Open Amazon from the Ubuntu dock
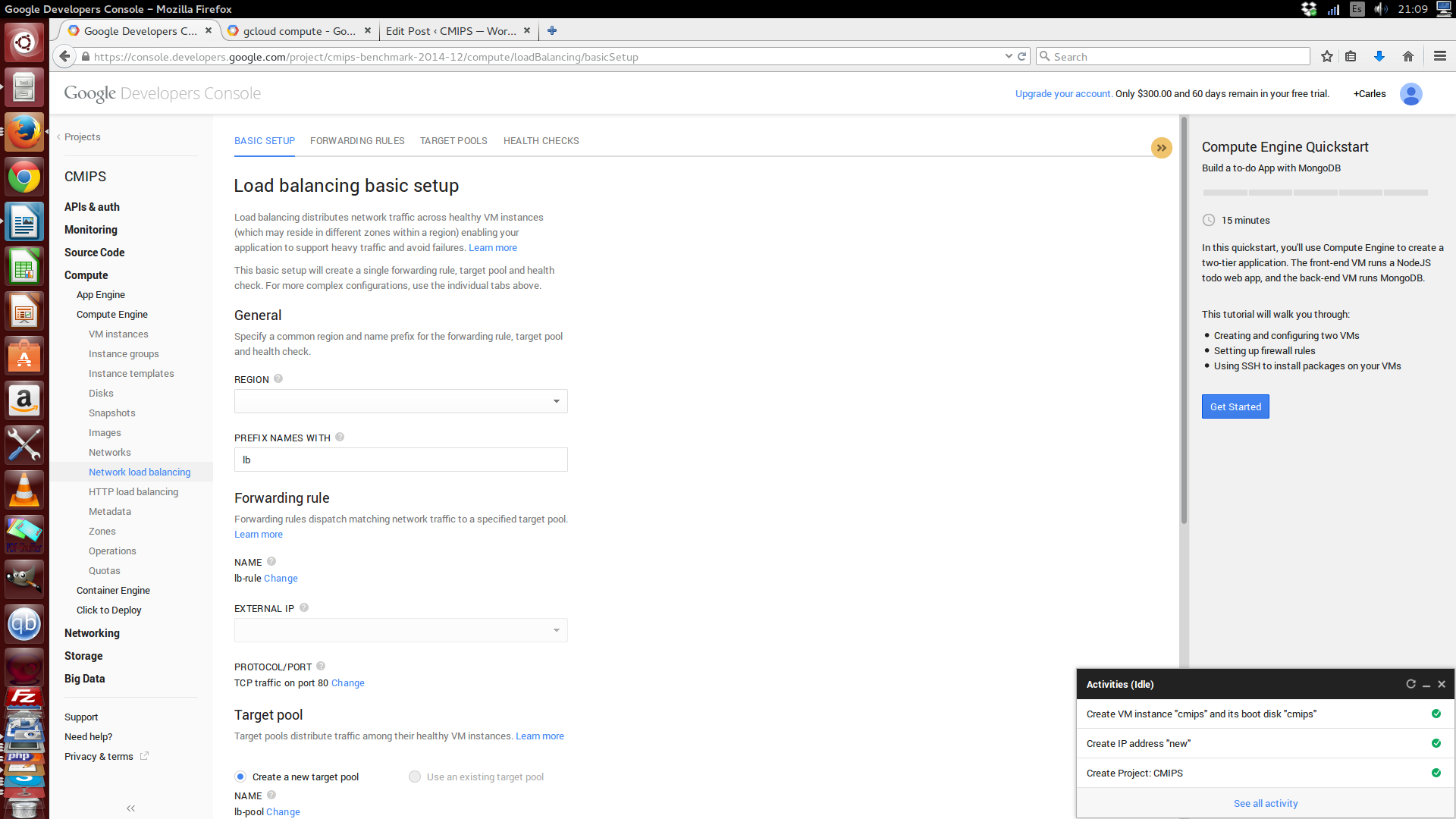 (x=24, y=400)
